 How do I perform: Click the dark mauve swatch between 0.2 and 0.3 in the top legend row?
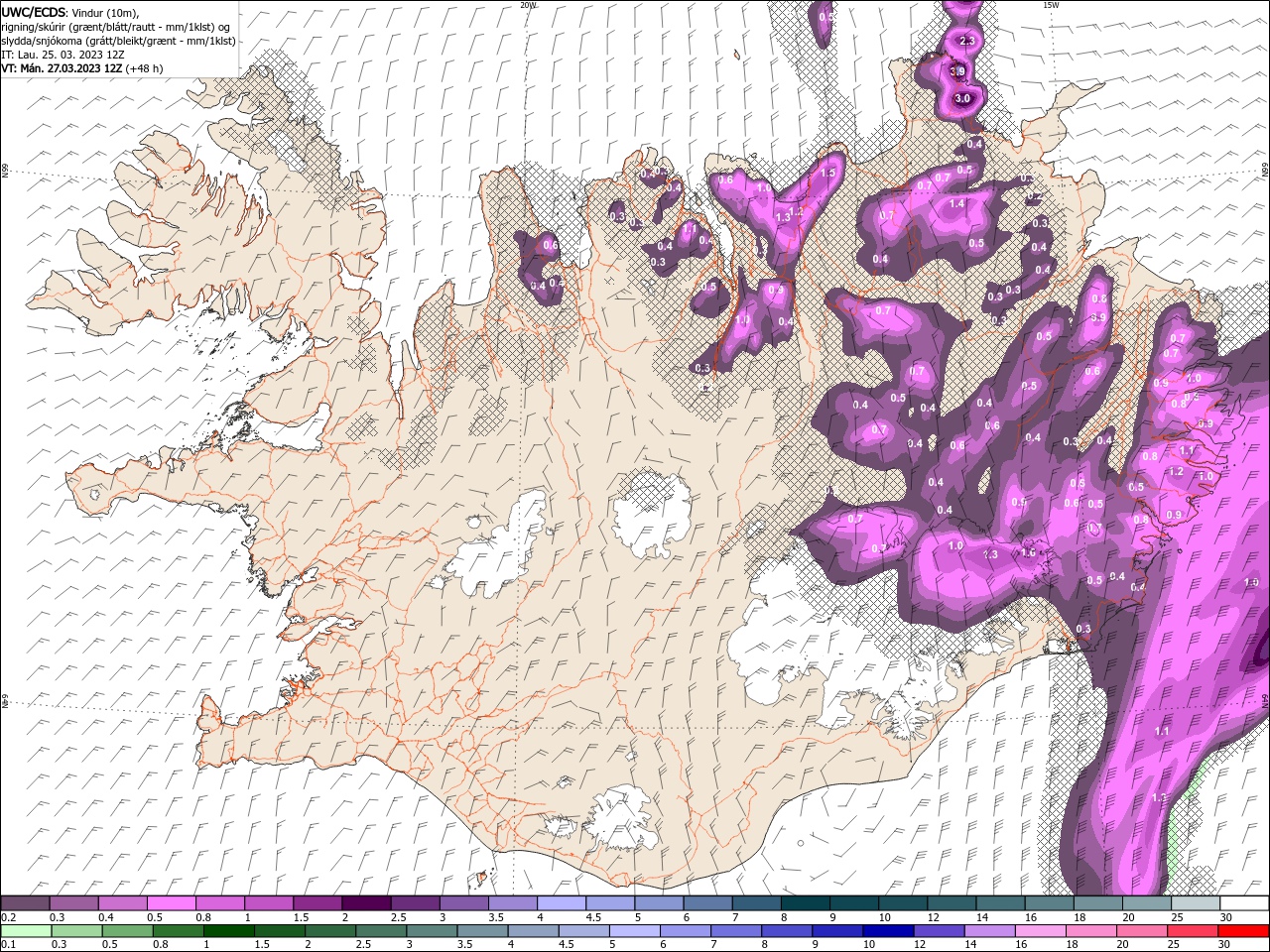pyautogui.click(x=26, y=903)
